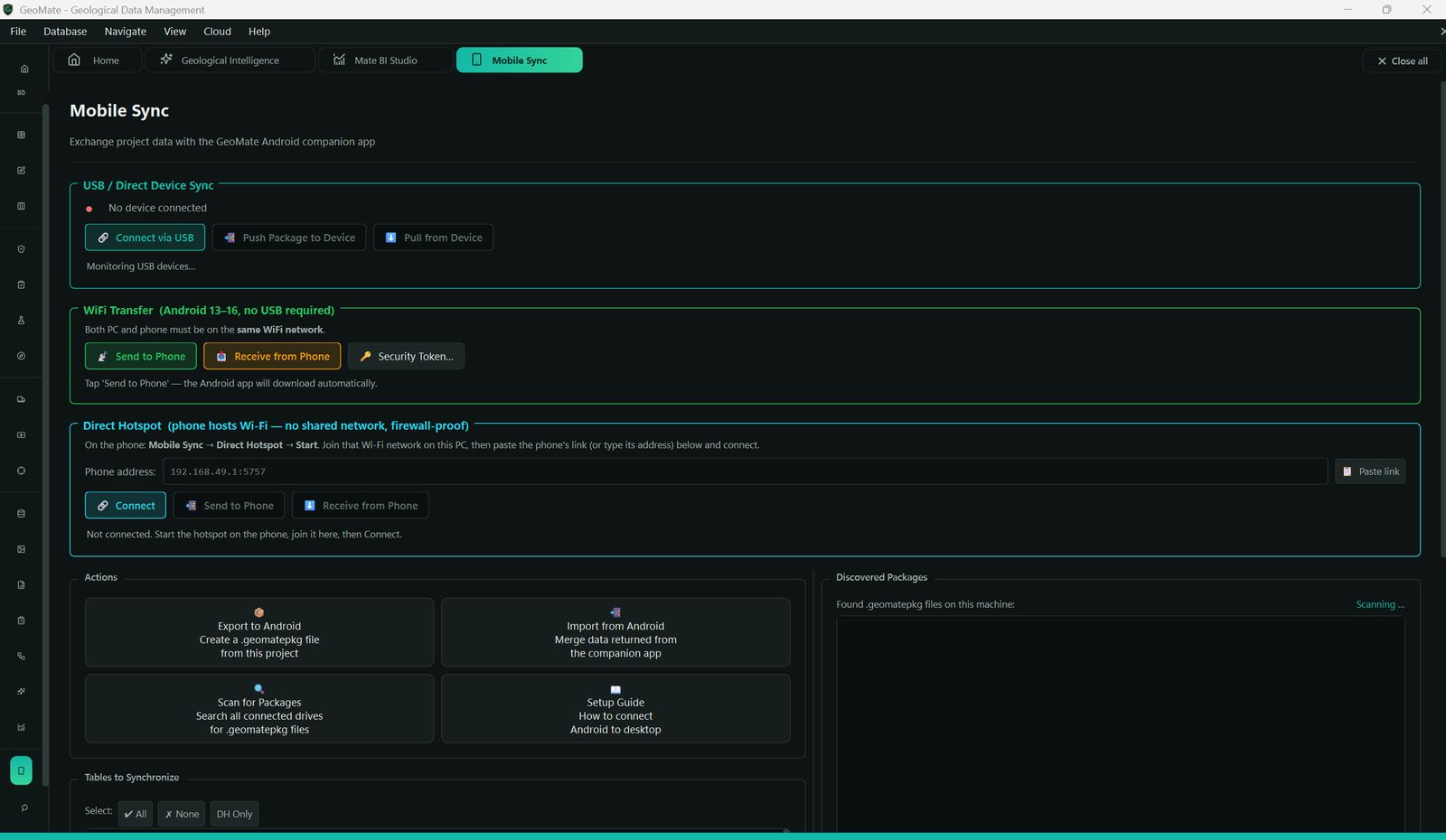Click the compass icon in the sidebar
This screenshot has height=840, width=1446.
pyautogui.click(x=21, y=356)
